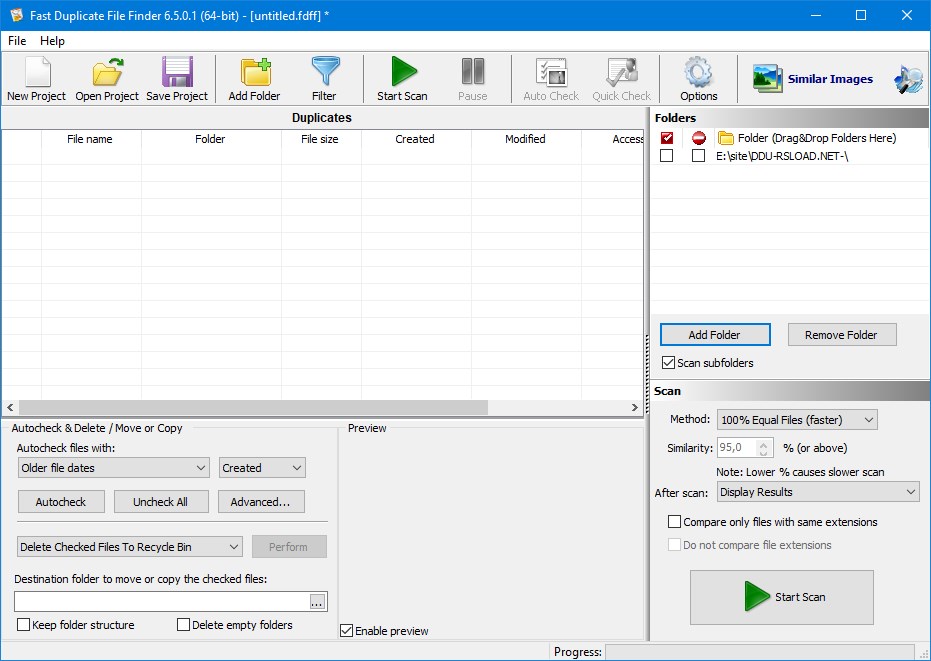Click the Uncheck All button
Screen dimensions: 931x661
coord(160,502)
